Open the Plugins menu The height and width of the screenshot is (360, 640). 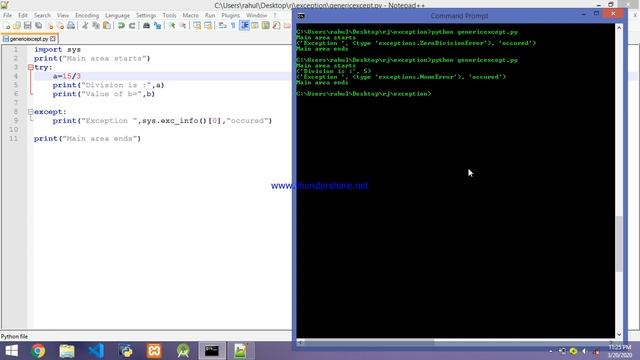231,16
